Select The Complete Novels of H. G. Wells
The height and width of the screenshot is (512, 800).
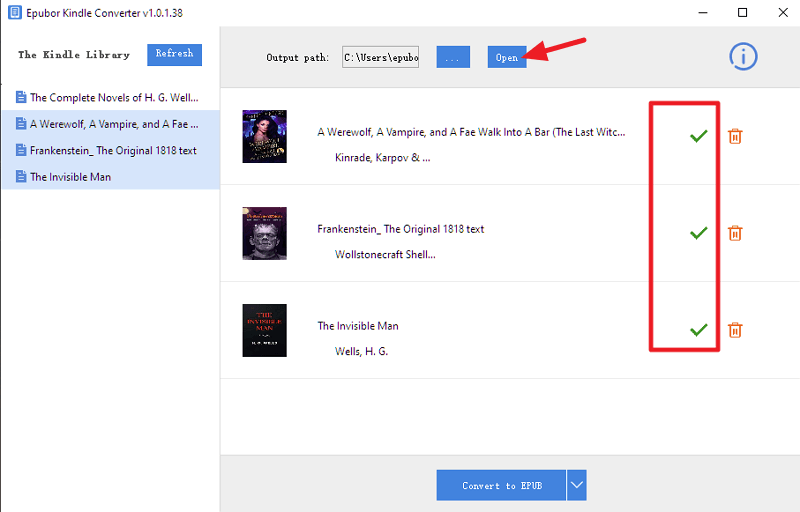[111, 97]
